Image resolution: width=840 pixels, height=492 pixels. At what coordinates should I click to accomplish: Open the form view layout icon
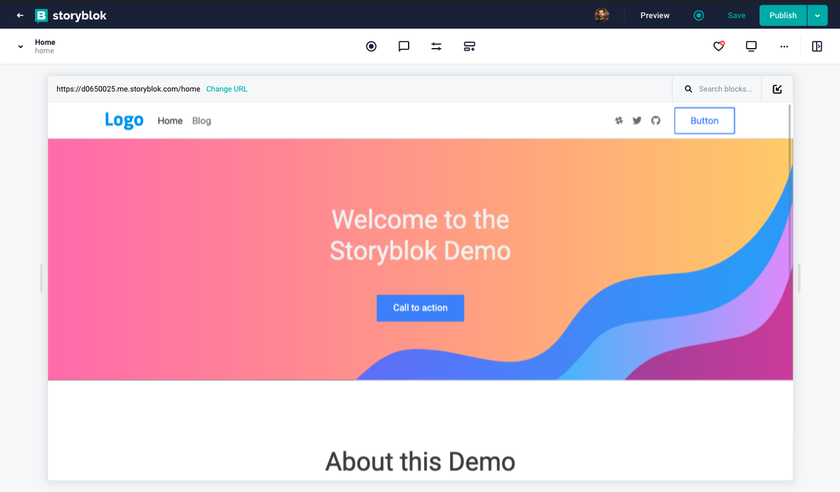click(469, 47)
